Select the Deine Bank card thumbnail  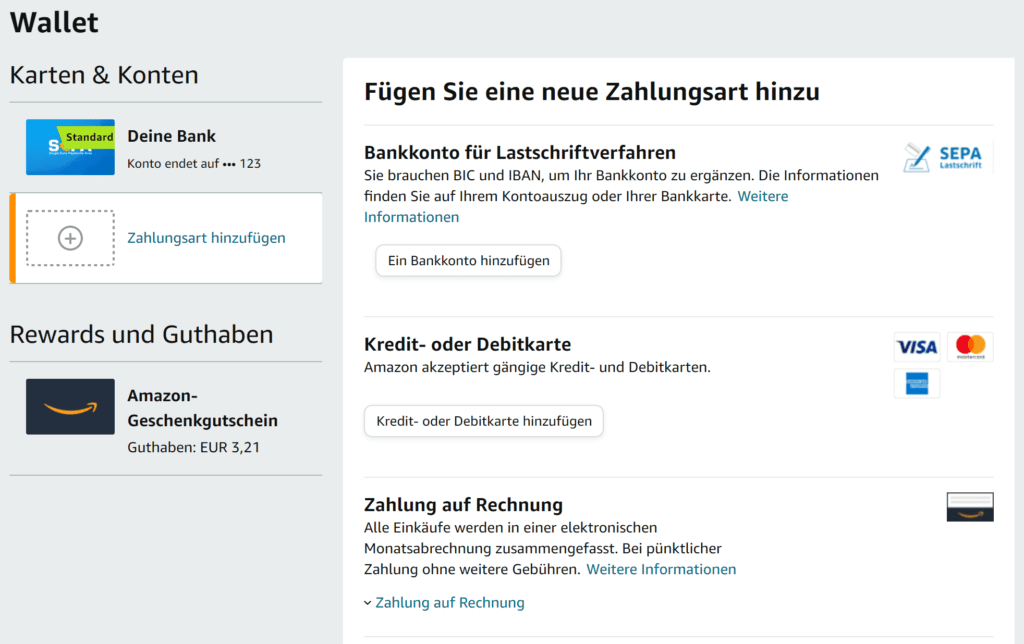pos(71,147)
